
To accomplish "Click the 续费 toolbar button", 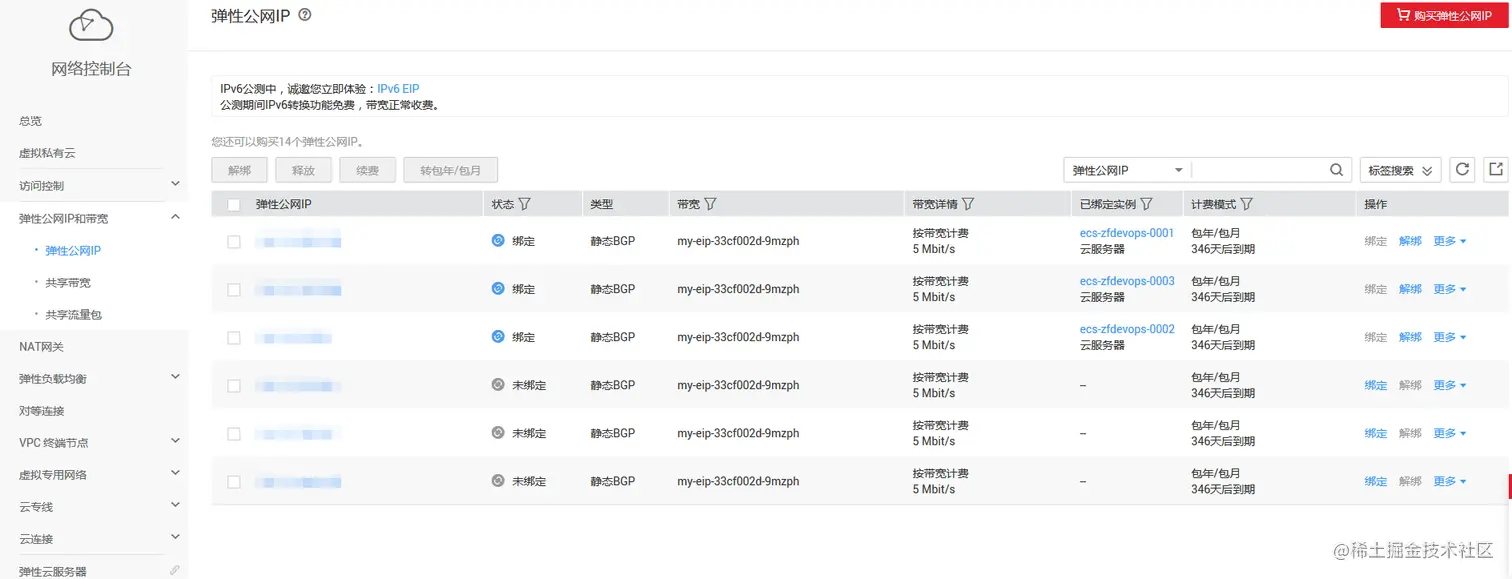I will coord(368,170).
